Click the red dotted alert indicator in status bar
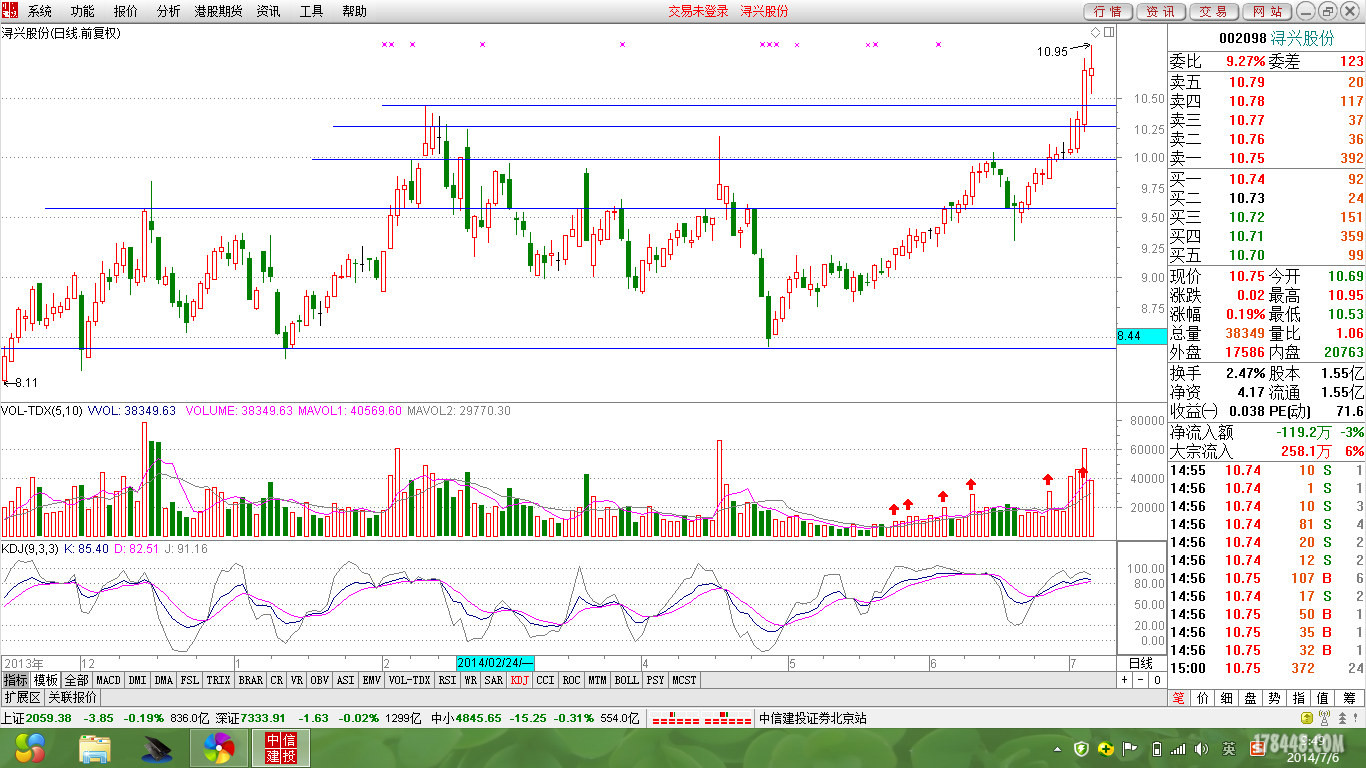The height and width of the screenshot is (768, 1366). point(701,719)
